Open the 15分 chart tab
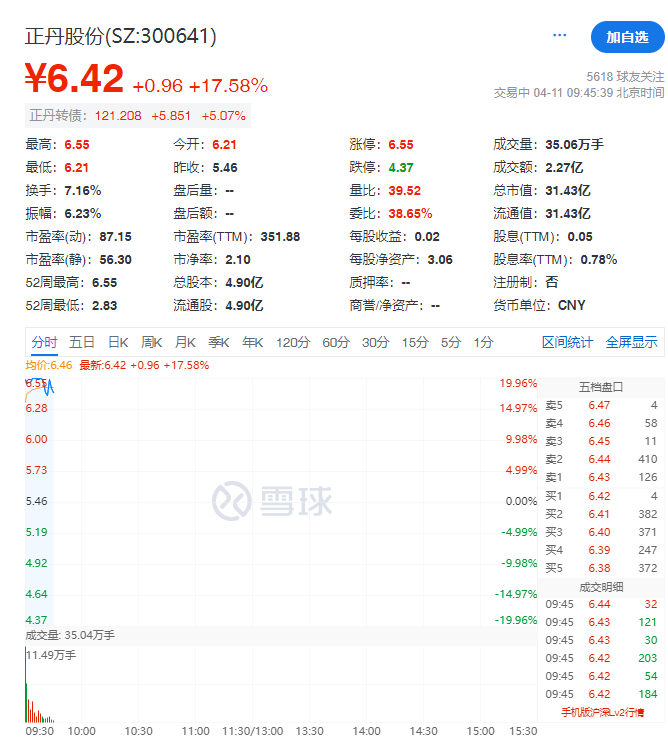This screenshot has width=668, height=737. point(415,342)
